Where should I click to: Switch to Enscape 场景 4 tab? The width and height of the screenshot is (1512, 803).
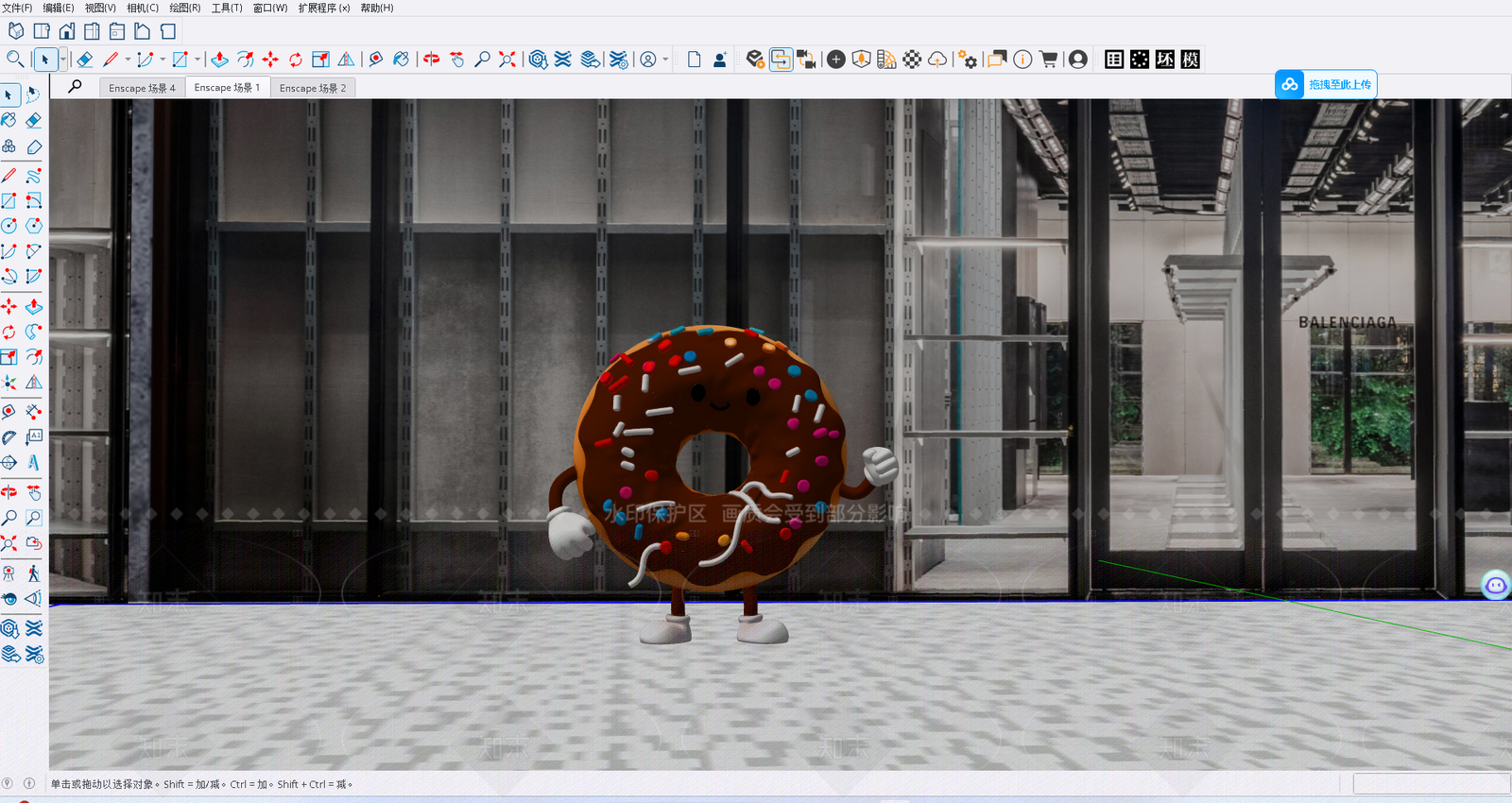(142, 88)
